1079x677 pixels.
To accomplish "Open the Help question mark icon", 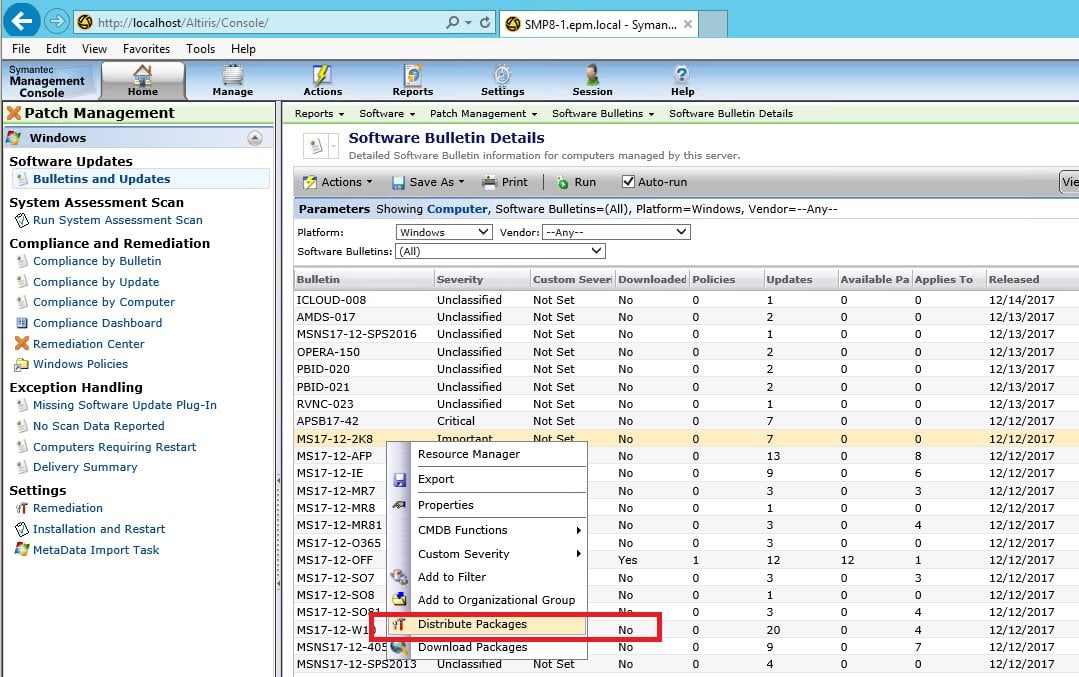I will point(682,74).
